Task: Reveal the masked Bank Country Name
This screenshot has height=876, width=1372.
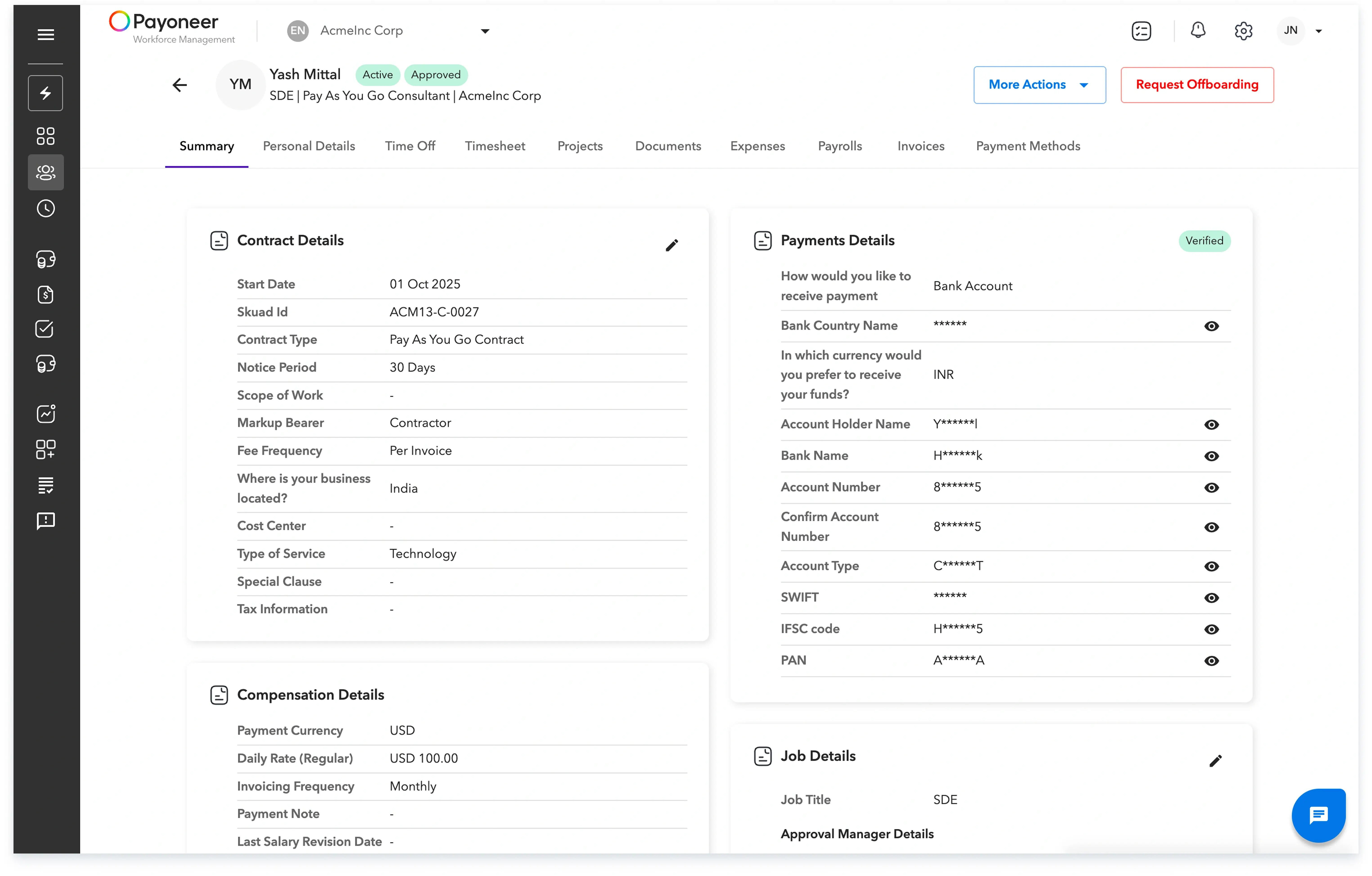Action: point(1212,326)
